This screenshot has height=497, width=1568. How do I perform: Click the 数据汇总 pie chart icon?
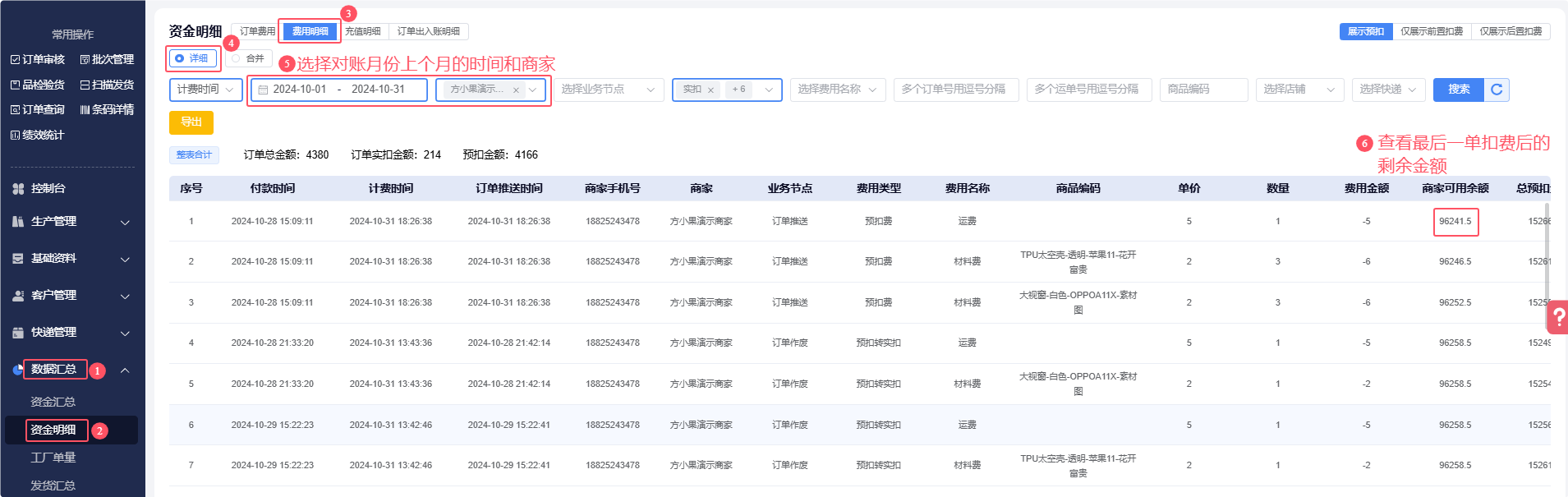tap(18, 370)
